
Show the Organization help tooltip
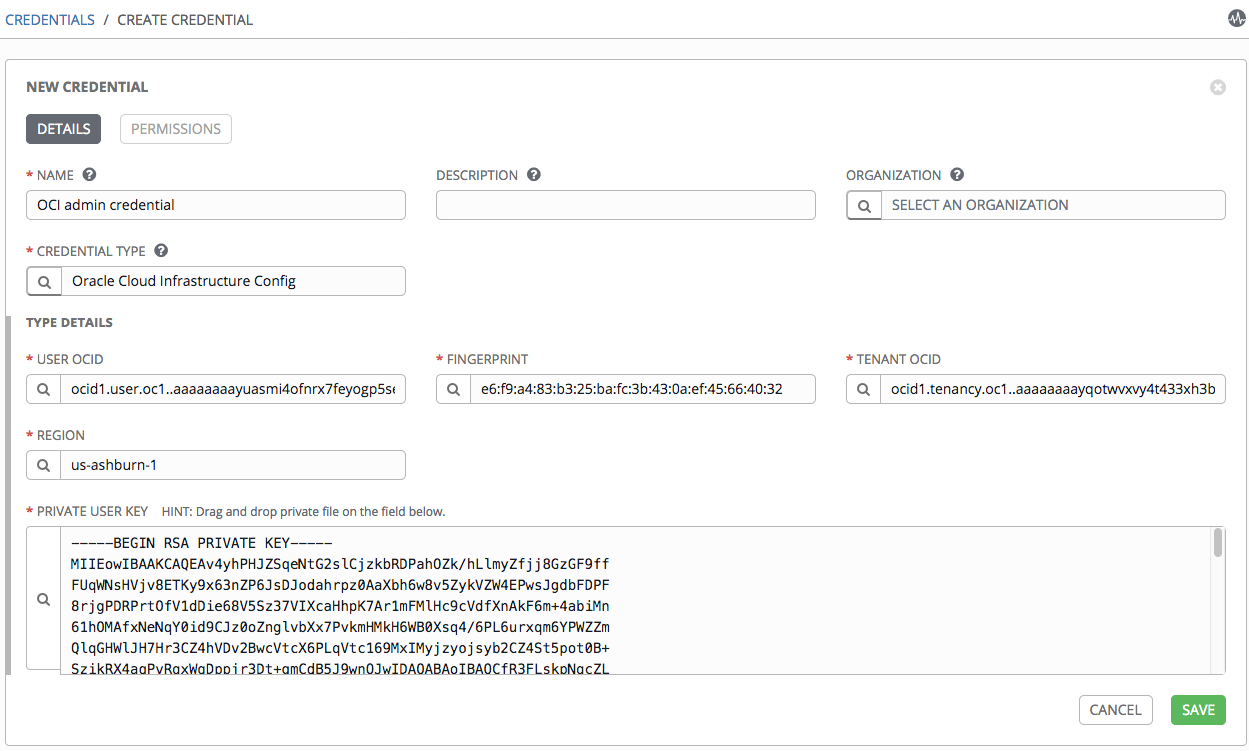point(957,174)
